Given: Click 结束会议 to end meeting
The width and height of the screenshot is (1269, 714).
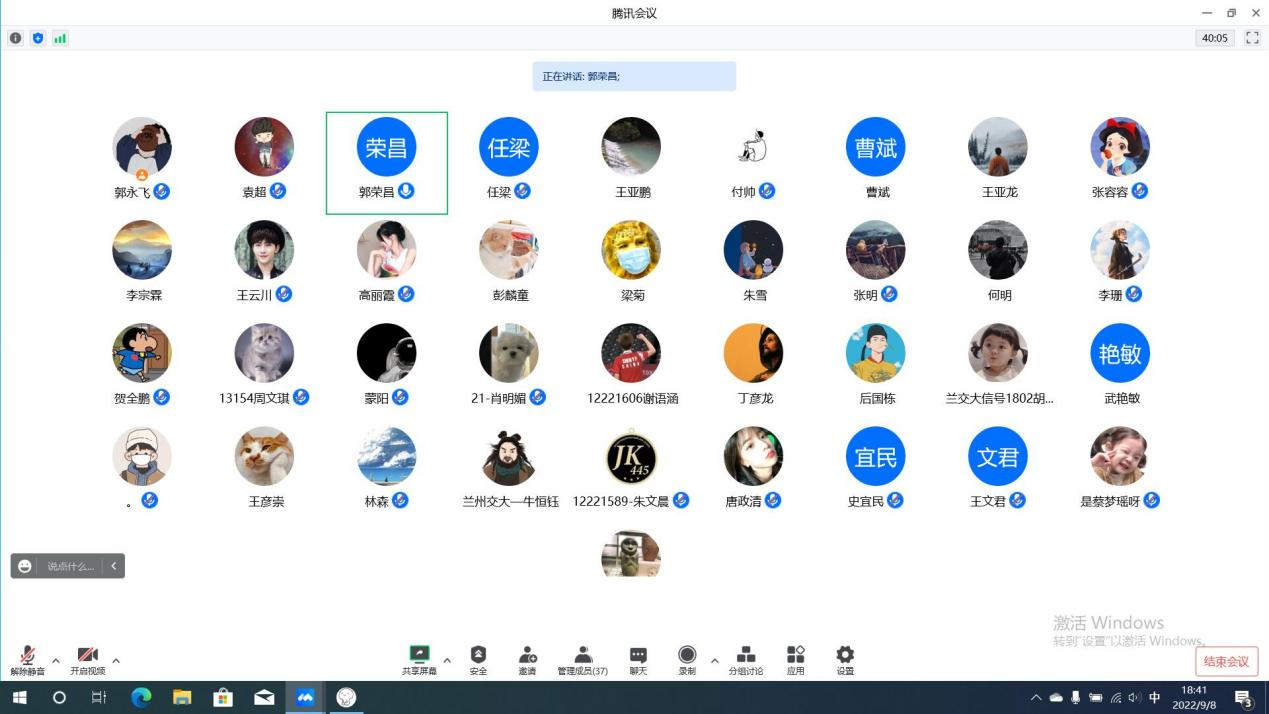Looking at the screenshot, I should pyautogui.click(x=1226, y=661).
